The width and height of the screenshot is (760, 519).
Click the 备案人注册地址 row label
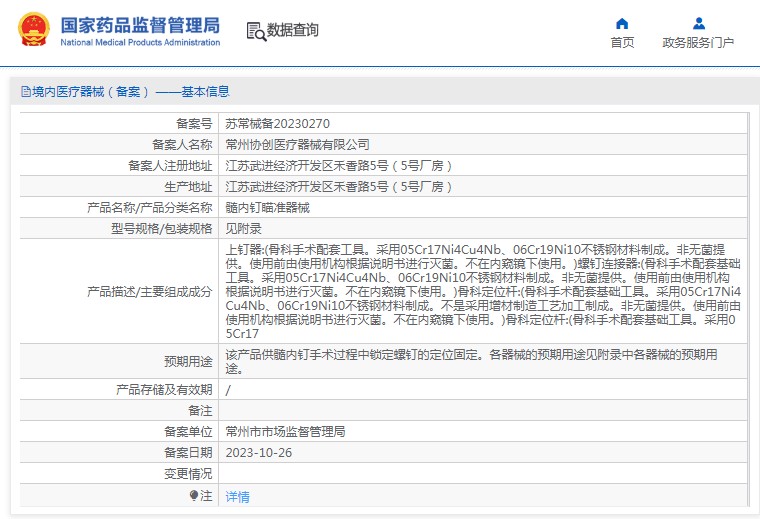coord(170,166)
